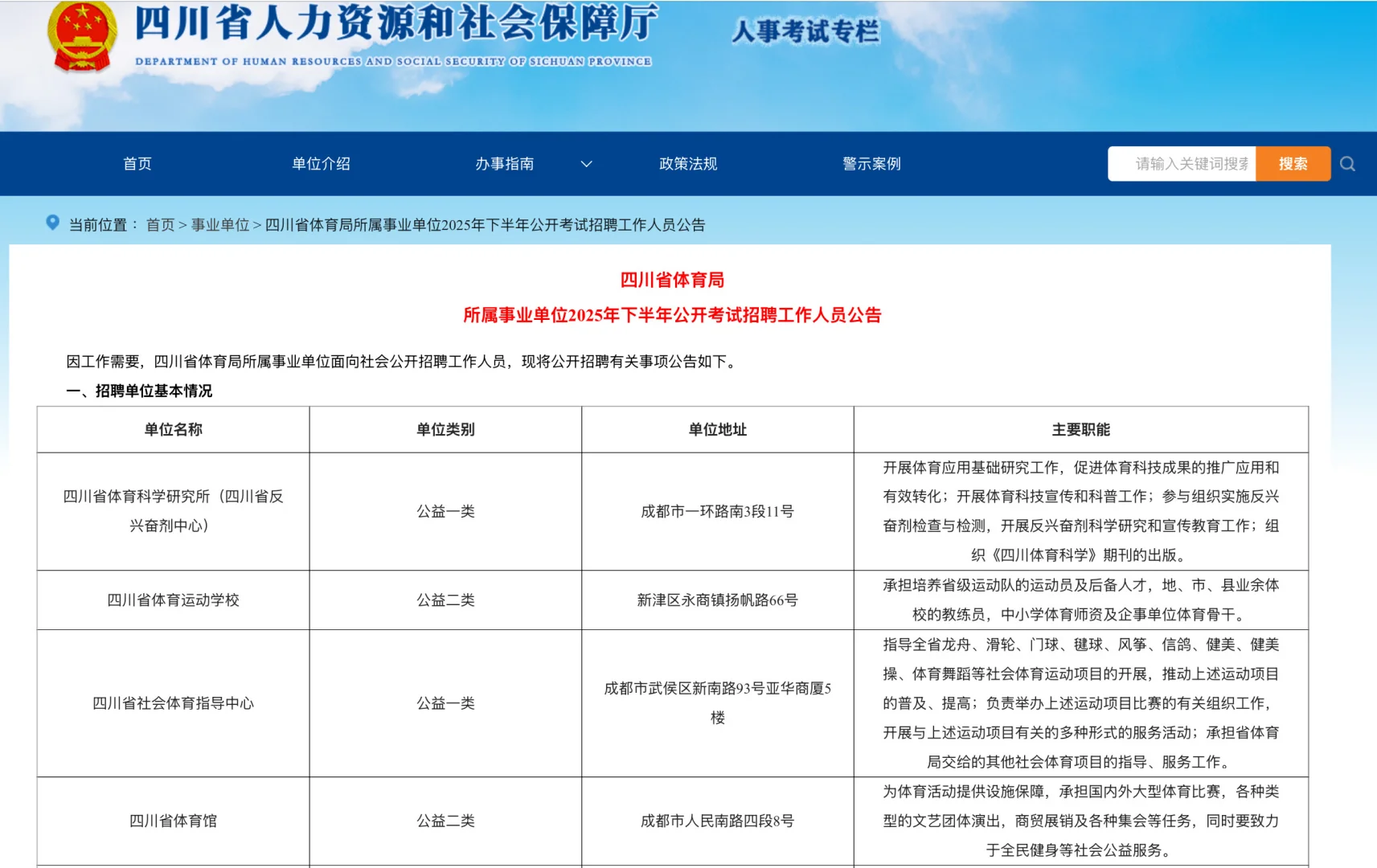Focus the keyword search input field
Viewport: 1377px width, 868px height.
[x=1182, y=164]
